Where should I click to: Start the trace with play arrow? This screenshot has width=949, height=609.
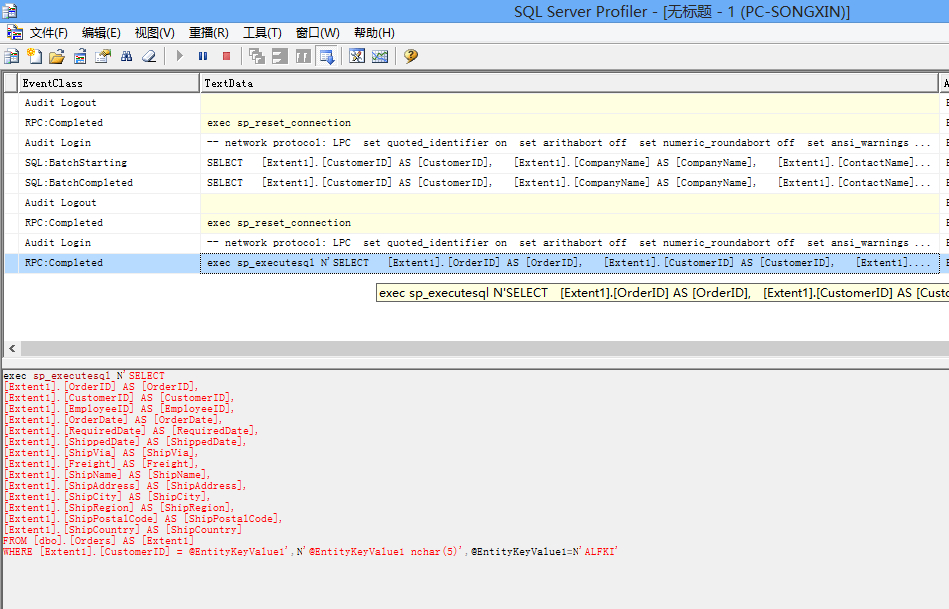tap(179, 56)
